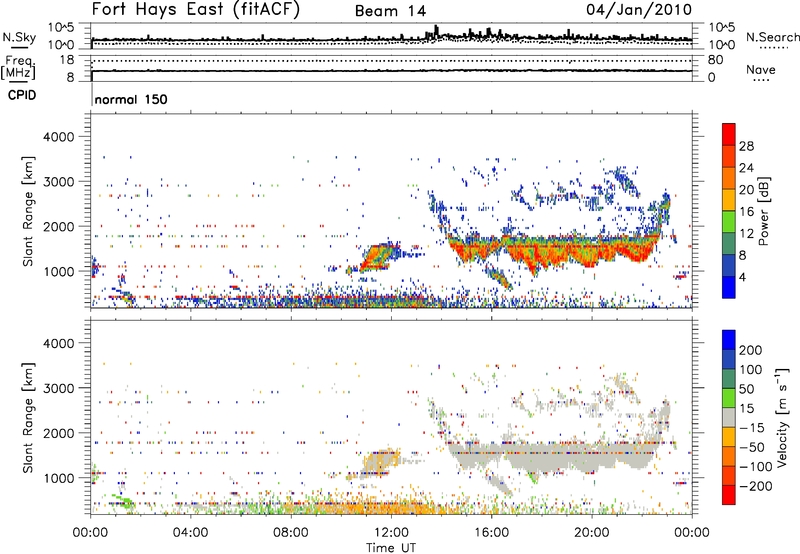Click the '20:00' time tick label
This screenshot has width=800, height=554.
(592, 533)
